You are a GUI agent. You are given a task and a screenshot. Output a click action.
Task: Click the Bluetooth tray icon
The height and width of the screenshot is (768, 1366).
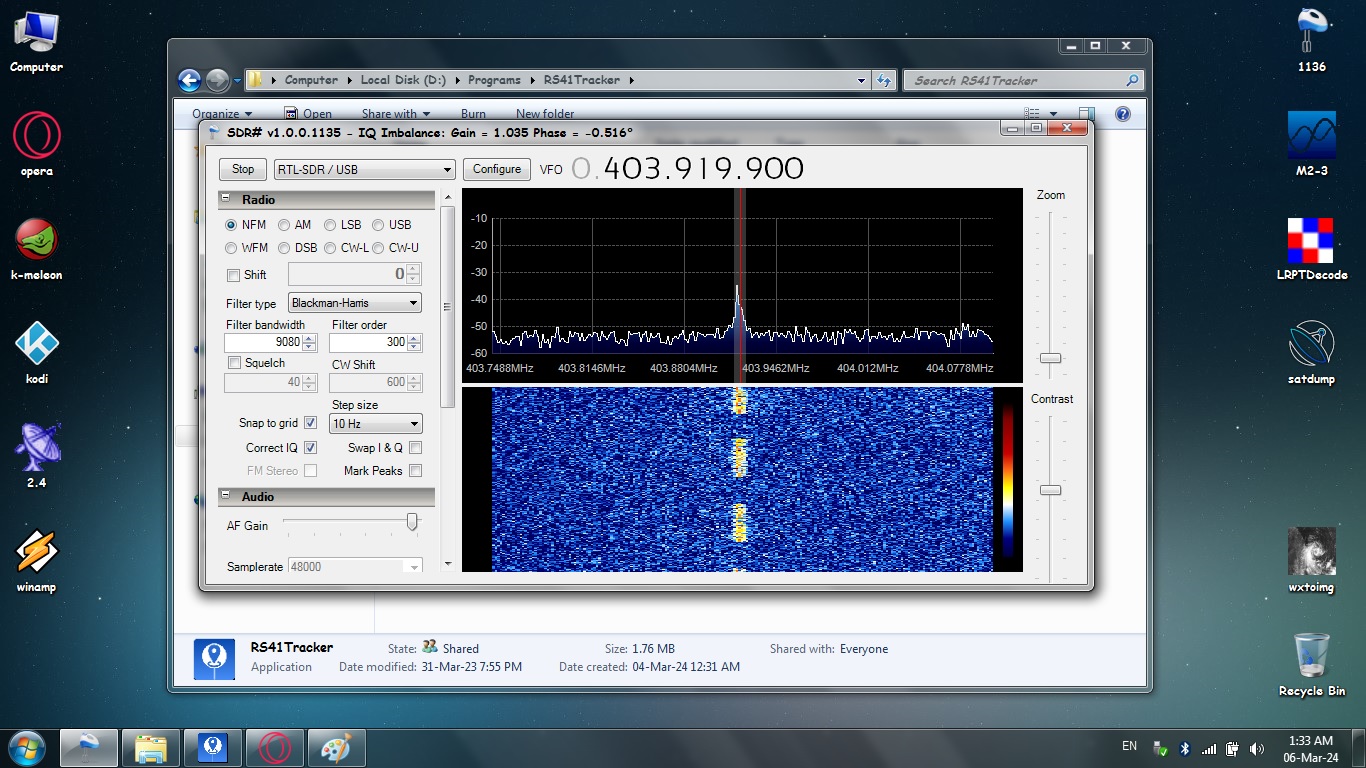(x=1185, y=748)
